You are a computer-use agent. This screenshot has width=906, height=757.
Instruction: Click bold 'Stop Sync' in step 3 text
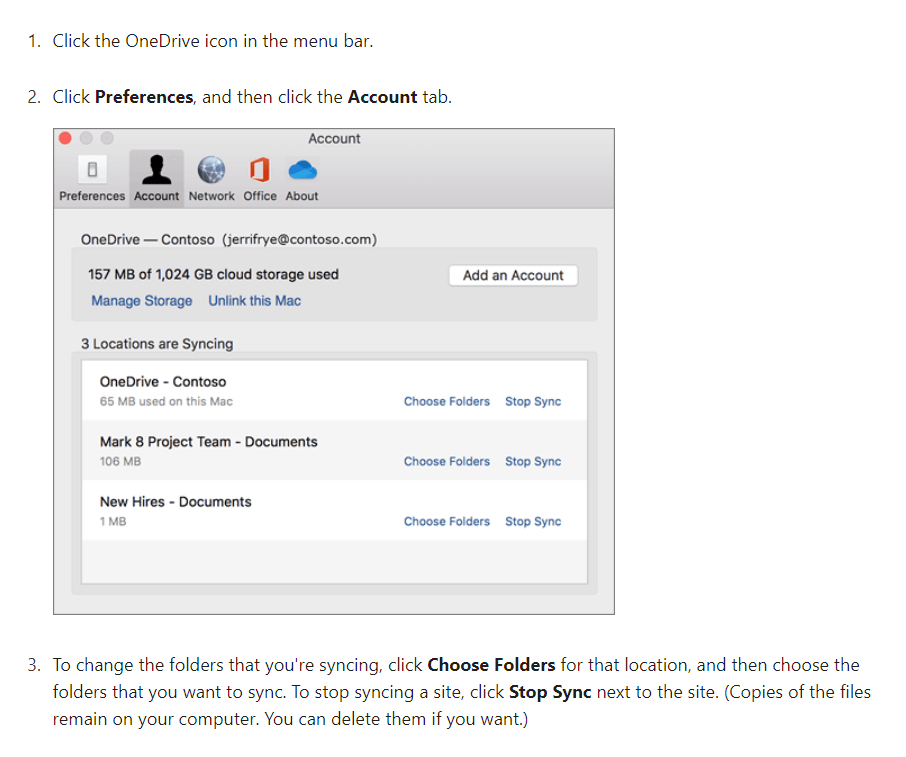pos(550,692)
